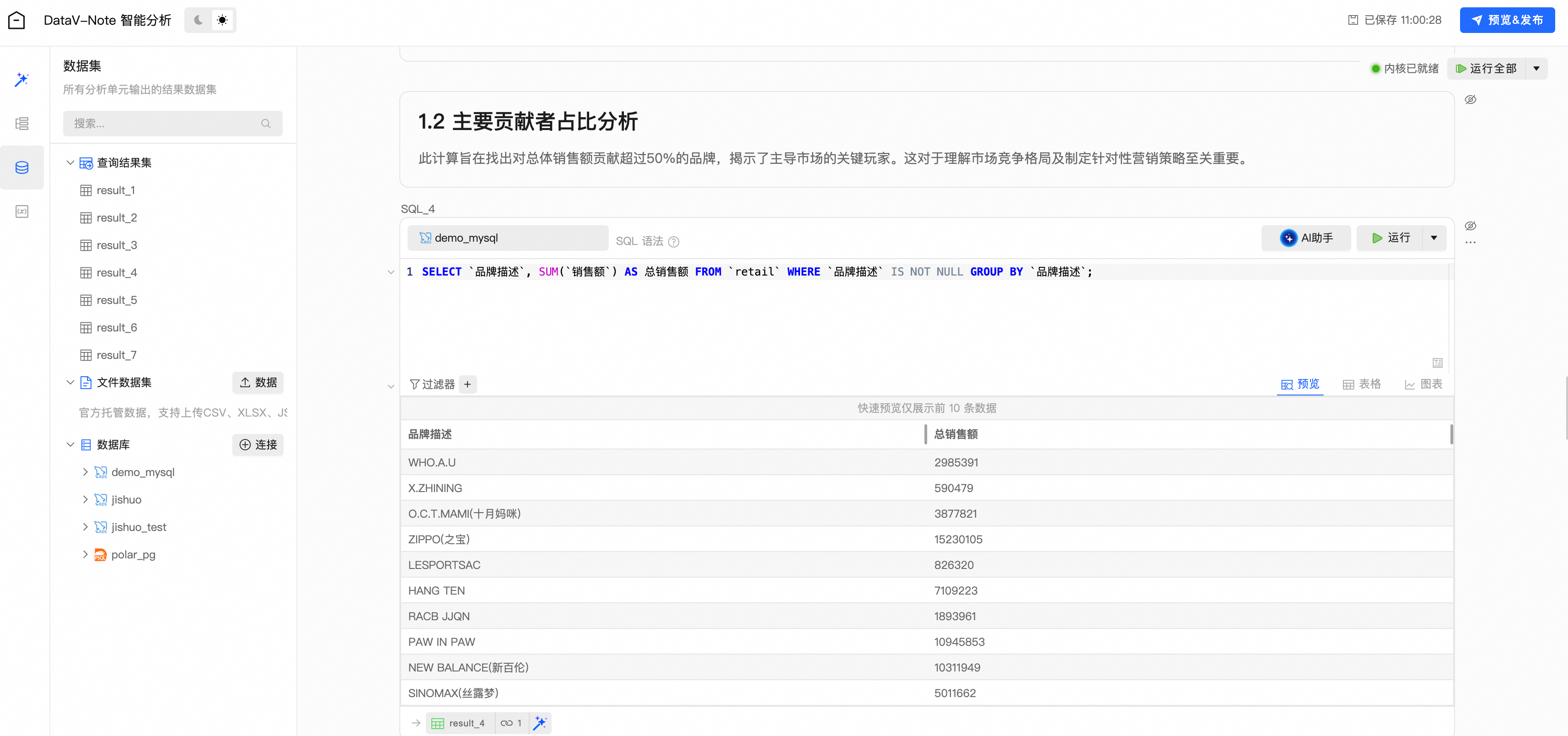
Task: Switch to the 表格 view tab
Action: (1361, 384)
